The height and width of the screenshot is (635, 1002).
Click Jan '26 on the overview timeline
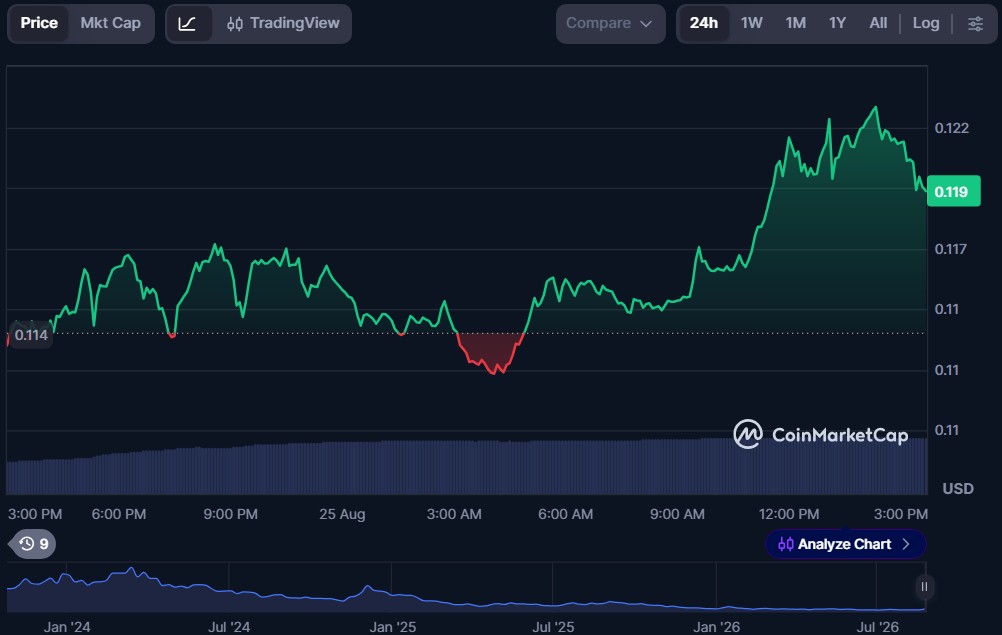[x=716, y=627]
